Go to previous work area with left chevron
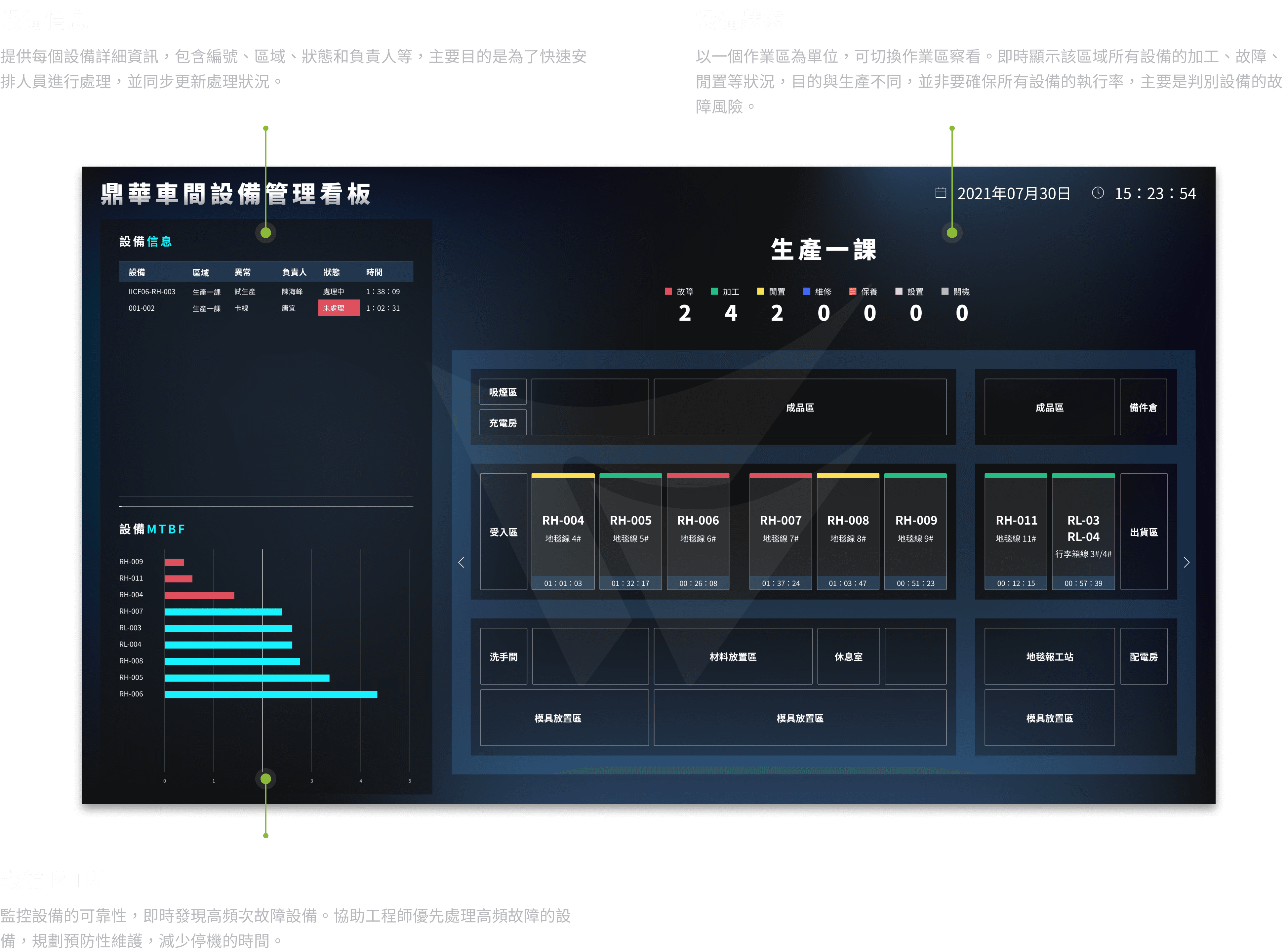This screenshot has height=952, width=1288. coord(461,563)
